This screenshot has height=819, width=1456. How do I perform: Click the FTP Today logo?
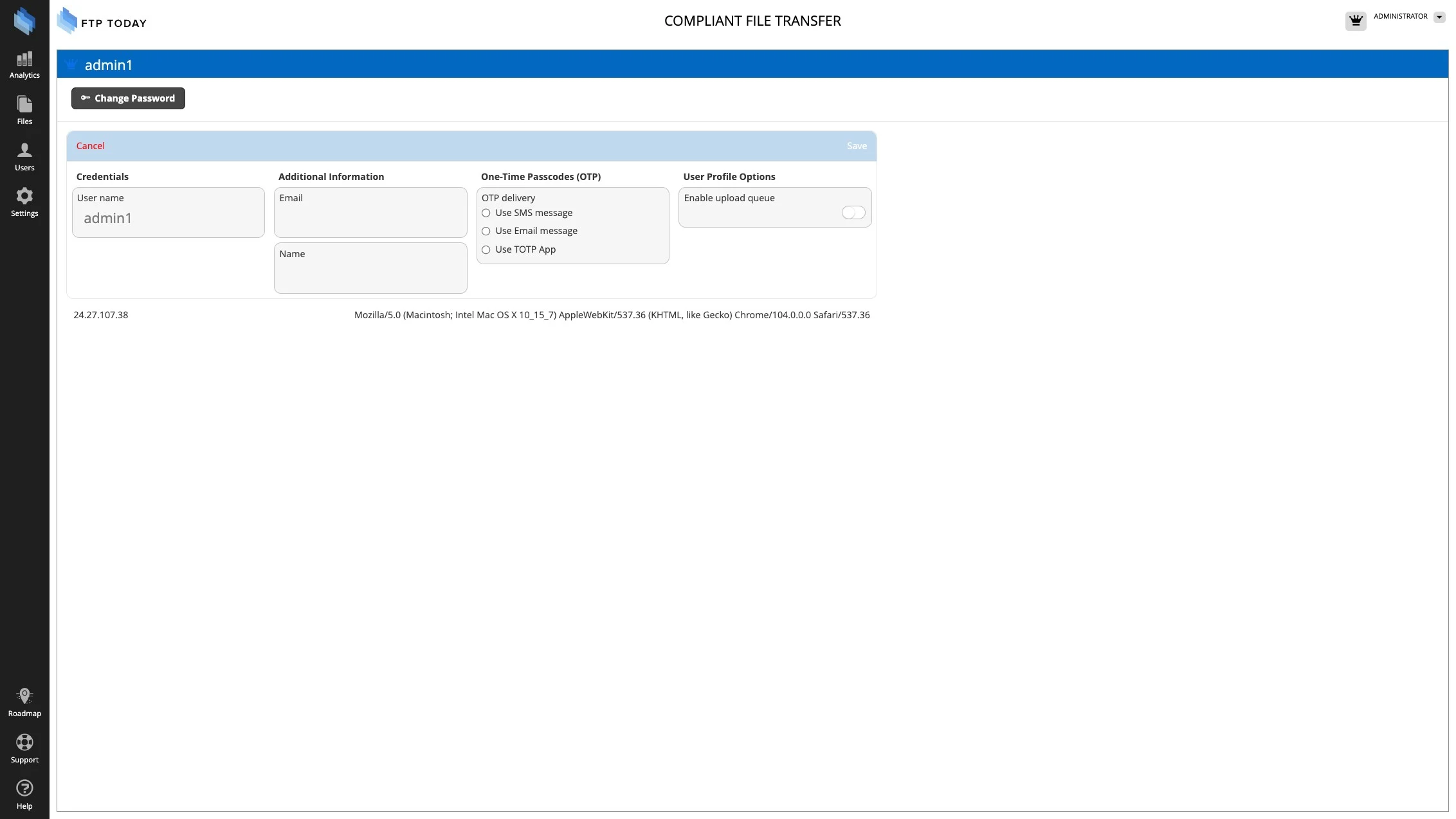[x=102, y=22]
